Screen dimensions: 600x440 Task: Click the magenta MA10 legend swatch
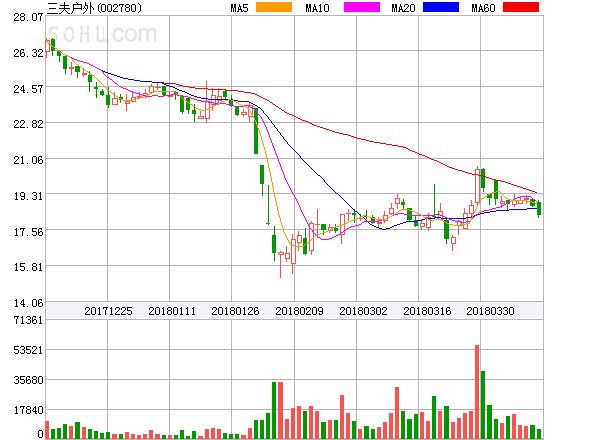[362, 7]
